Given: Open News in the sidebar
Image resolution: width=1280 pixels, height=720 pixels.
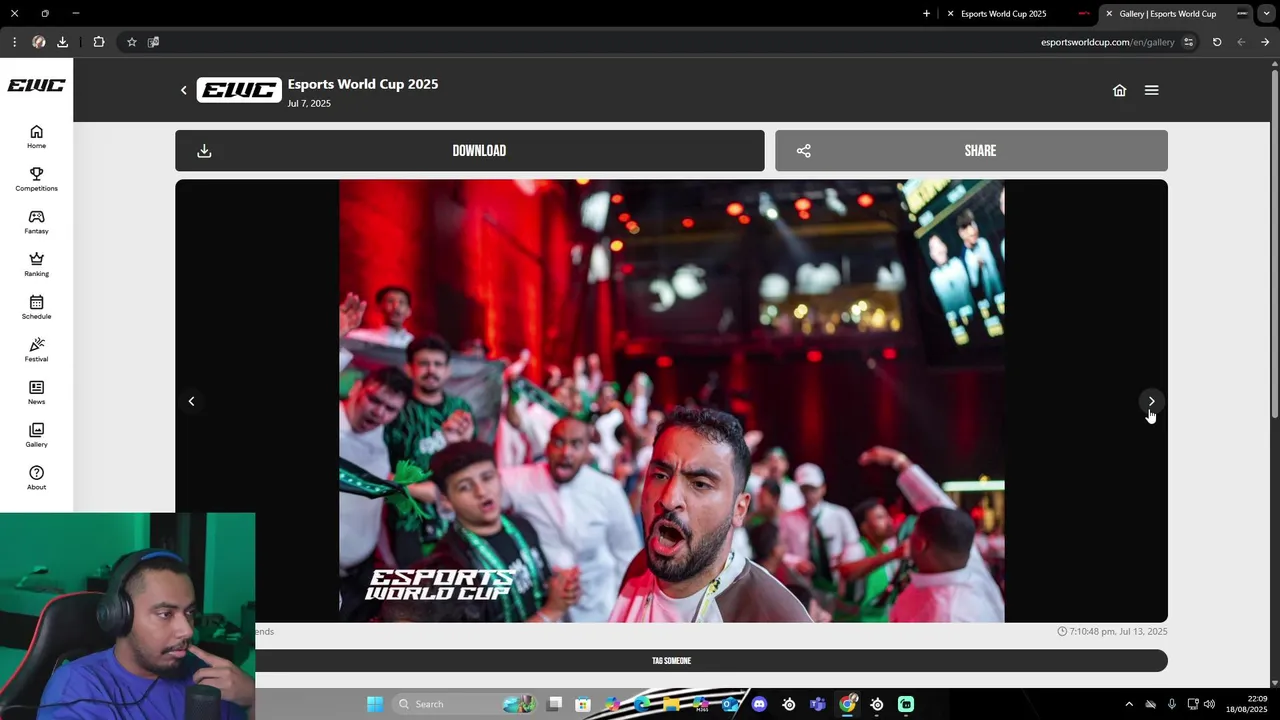Looking at the screenshot, I should pos(36,393).
